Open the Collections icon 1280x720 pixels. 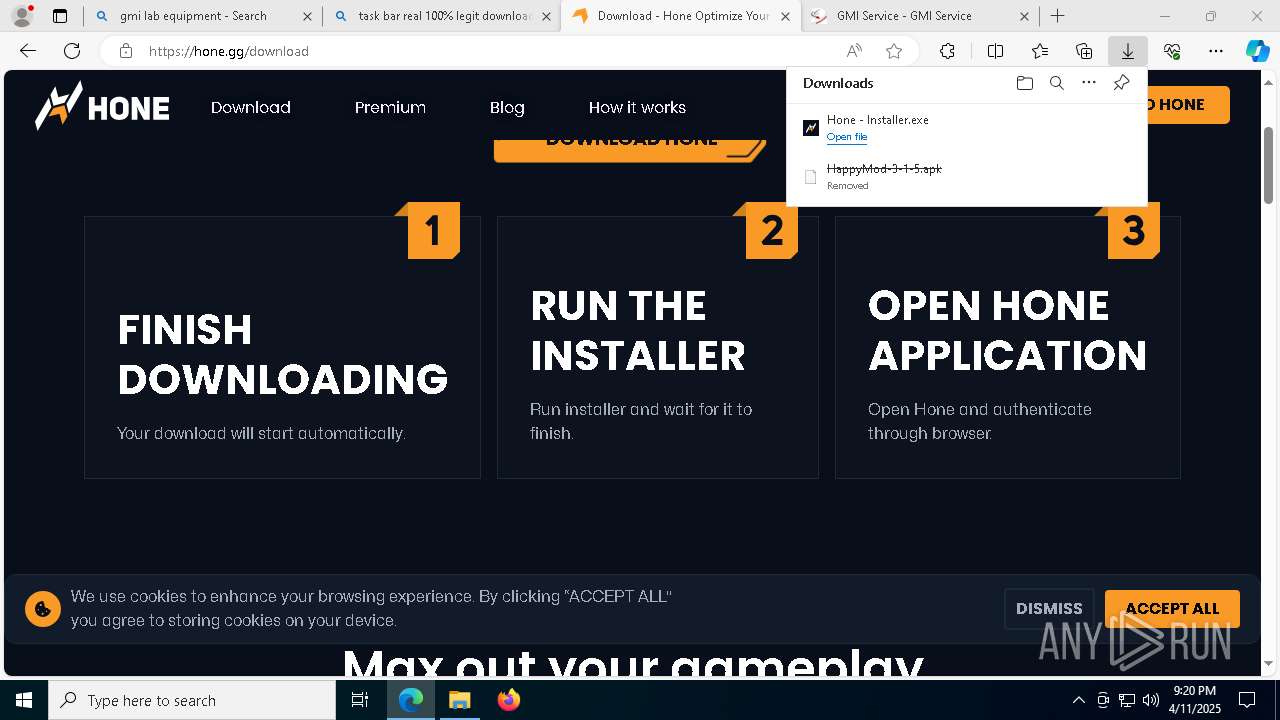(x=1084, y=51)
